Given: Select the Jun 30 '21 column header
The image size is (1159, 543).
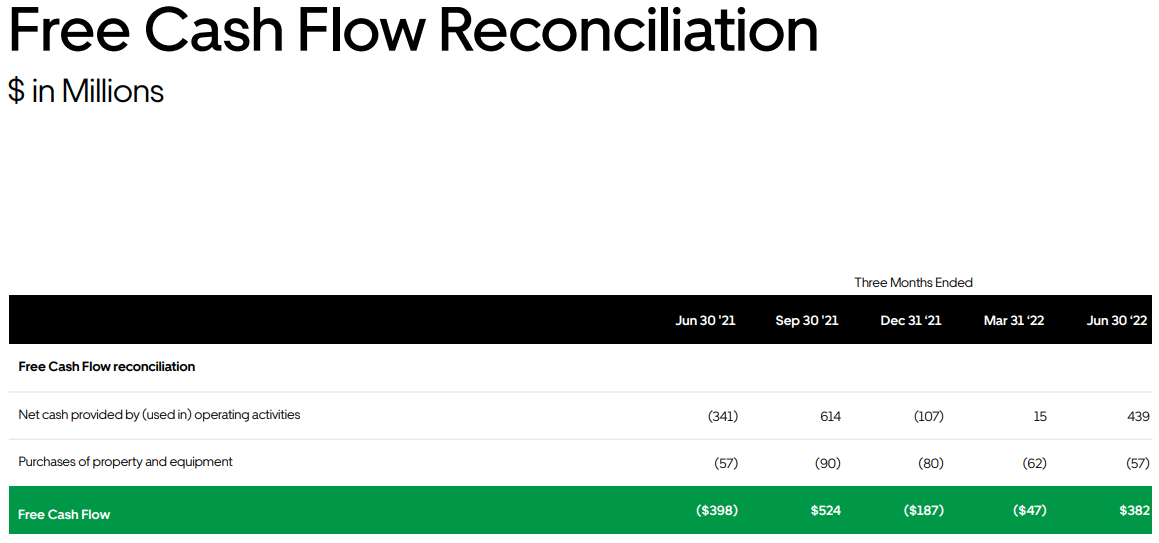Looking at the screenshot, I should pos(705,321).
